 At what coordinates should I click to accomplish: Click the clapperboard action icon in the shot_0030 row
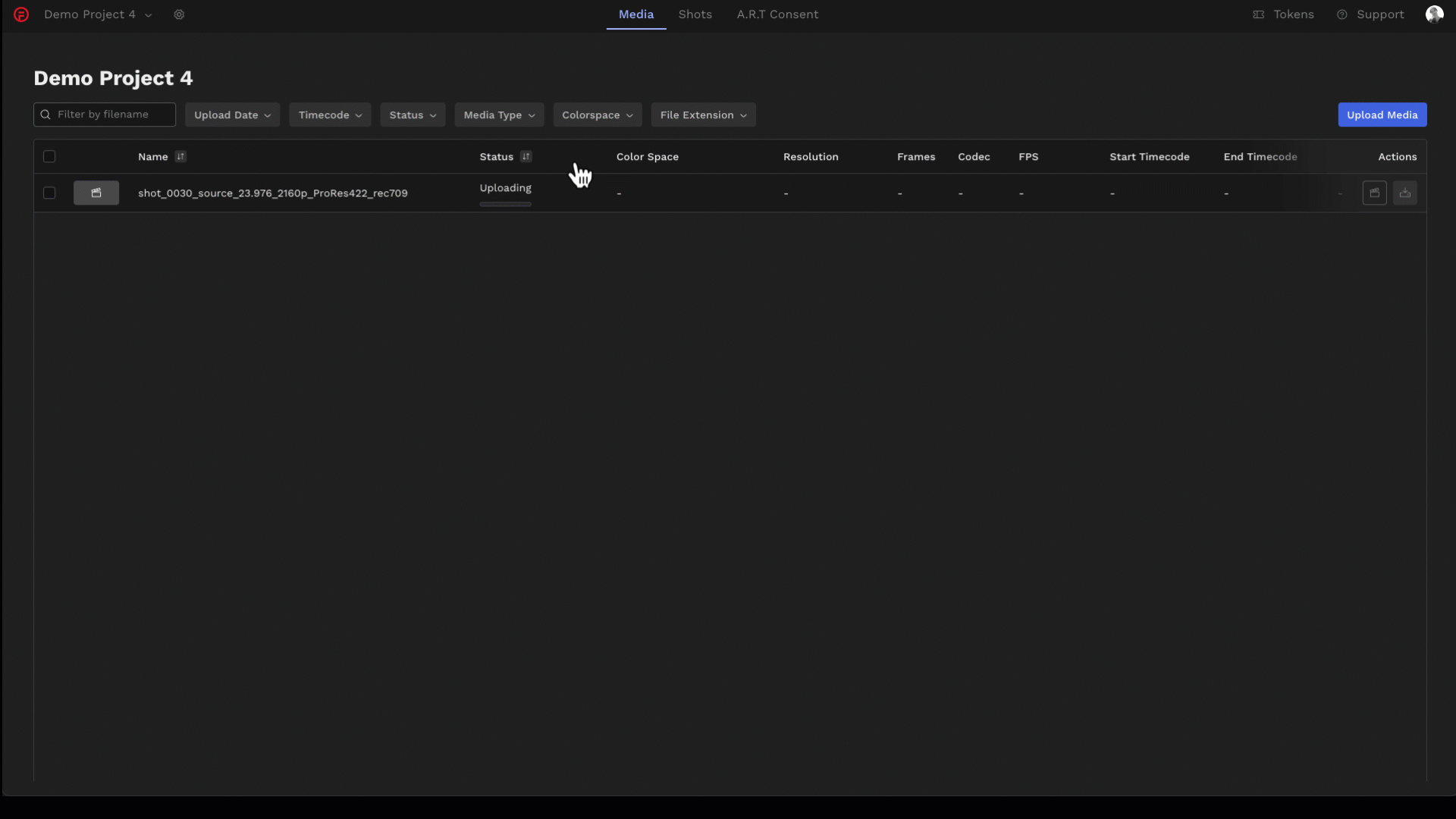[1374, 193]
